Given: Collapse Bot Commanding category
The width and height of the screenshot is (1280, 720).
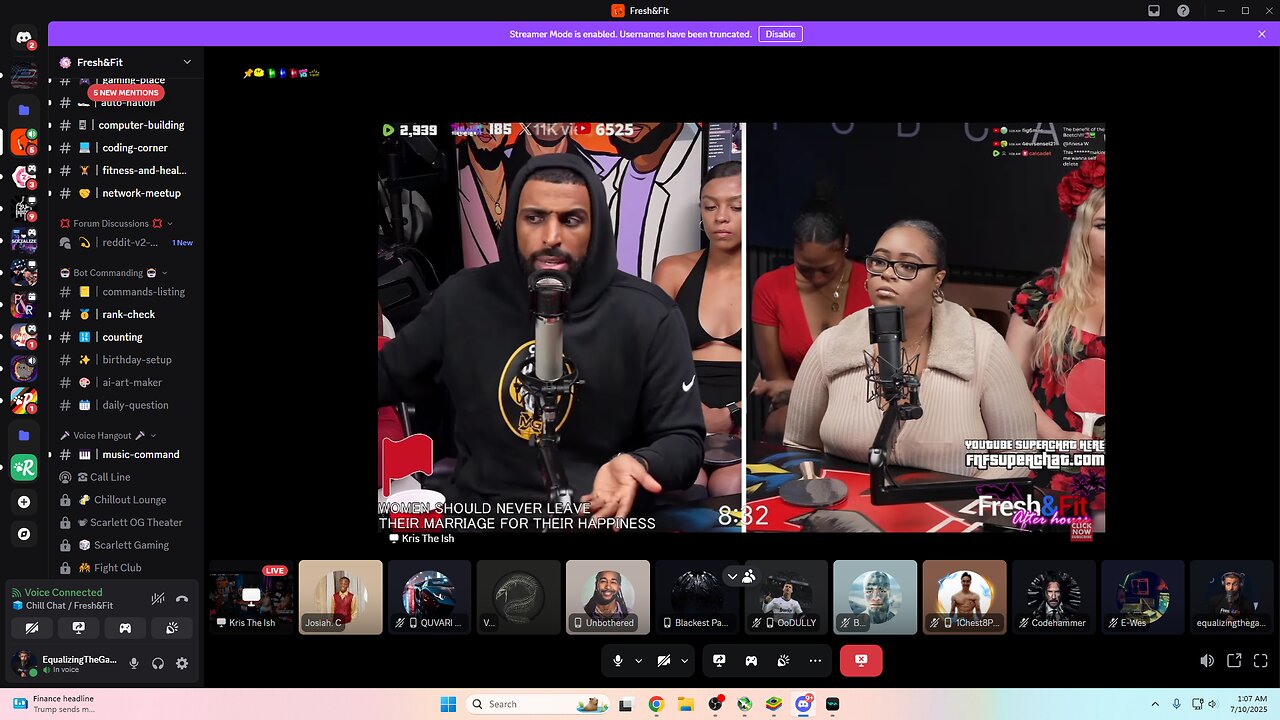Looking at the screenshot, I should tap(113, 272).
